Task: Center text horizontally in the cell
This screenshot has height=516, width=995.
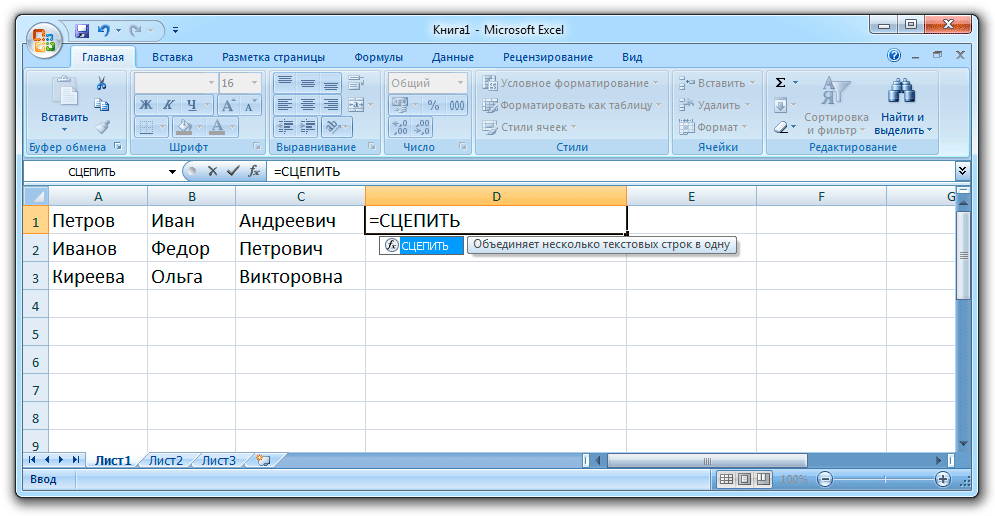Action: tap(308, 105)
